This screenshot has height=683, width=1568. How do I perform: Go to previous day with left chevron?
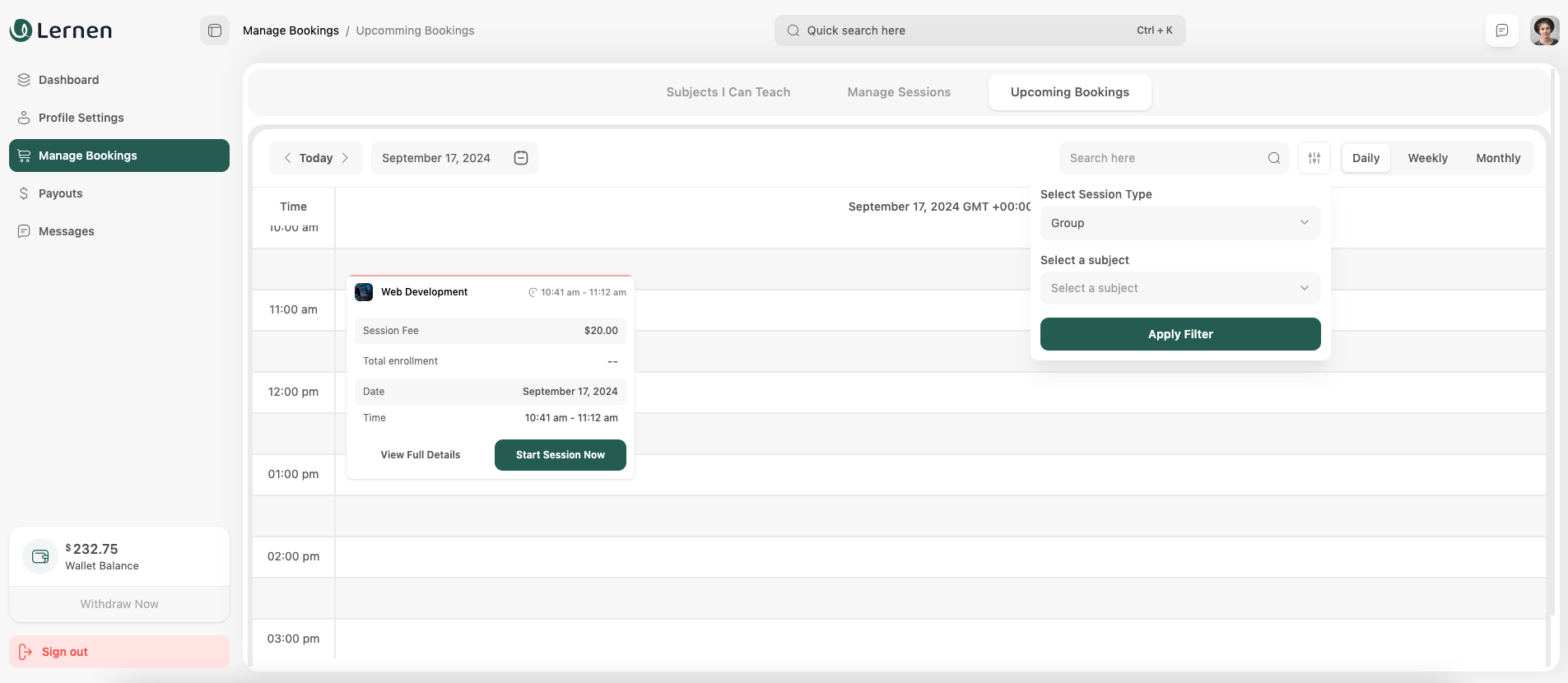[287, 158]
